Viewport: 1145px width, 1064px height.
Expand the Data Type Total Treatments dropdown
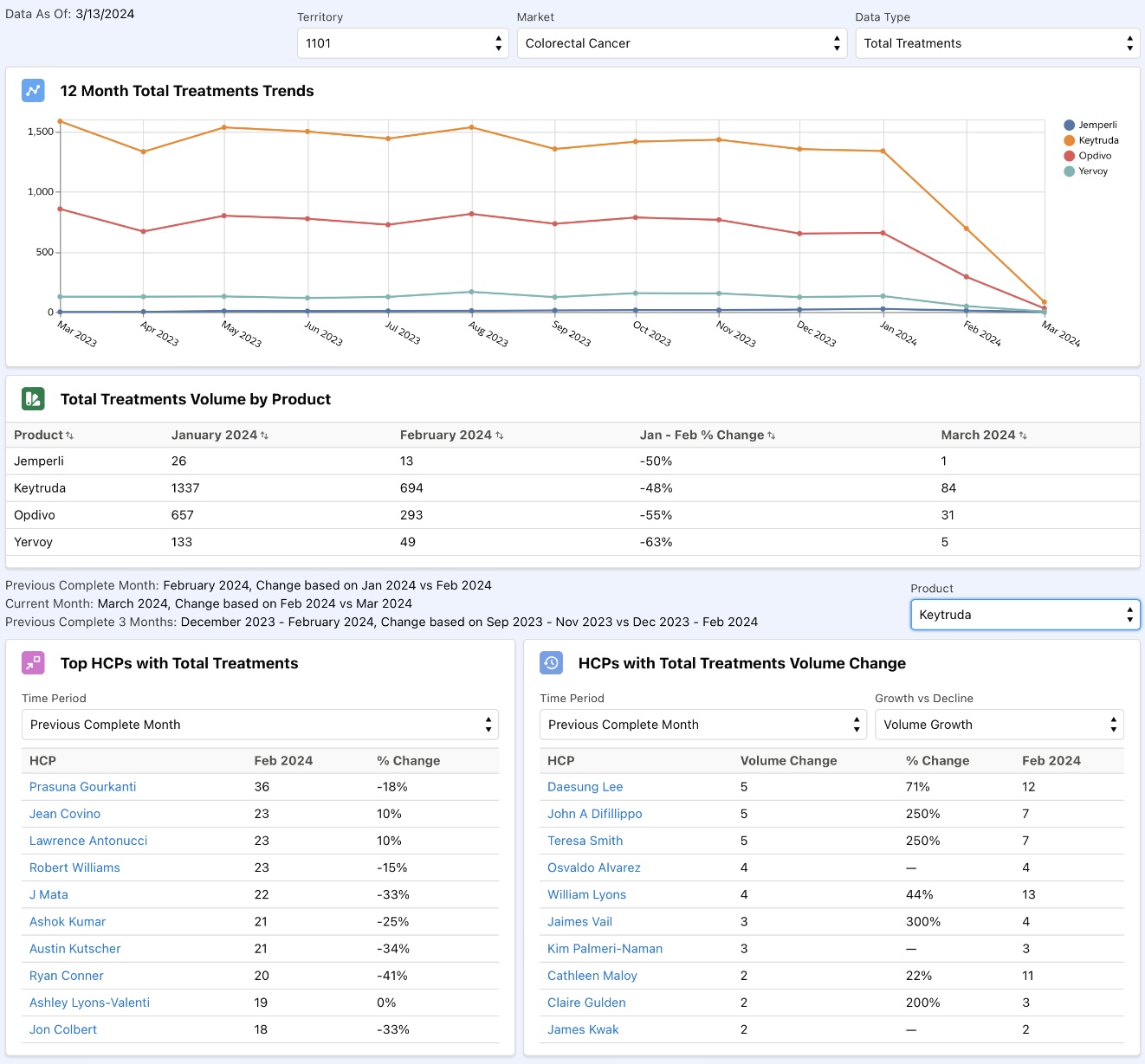point(997,43)
